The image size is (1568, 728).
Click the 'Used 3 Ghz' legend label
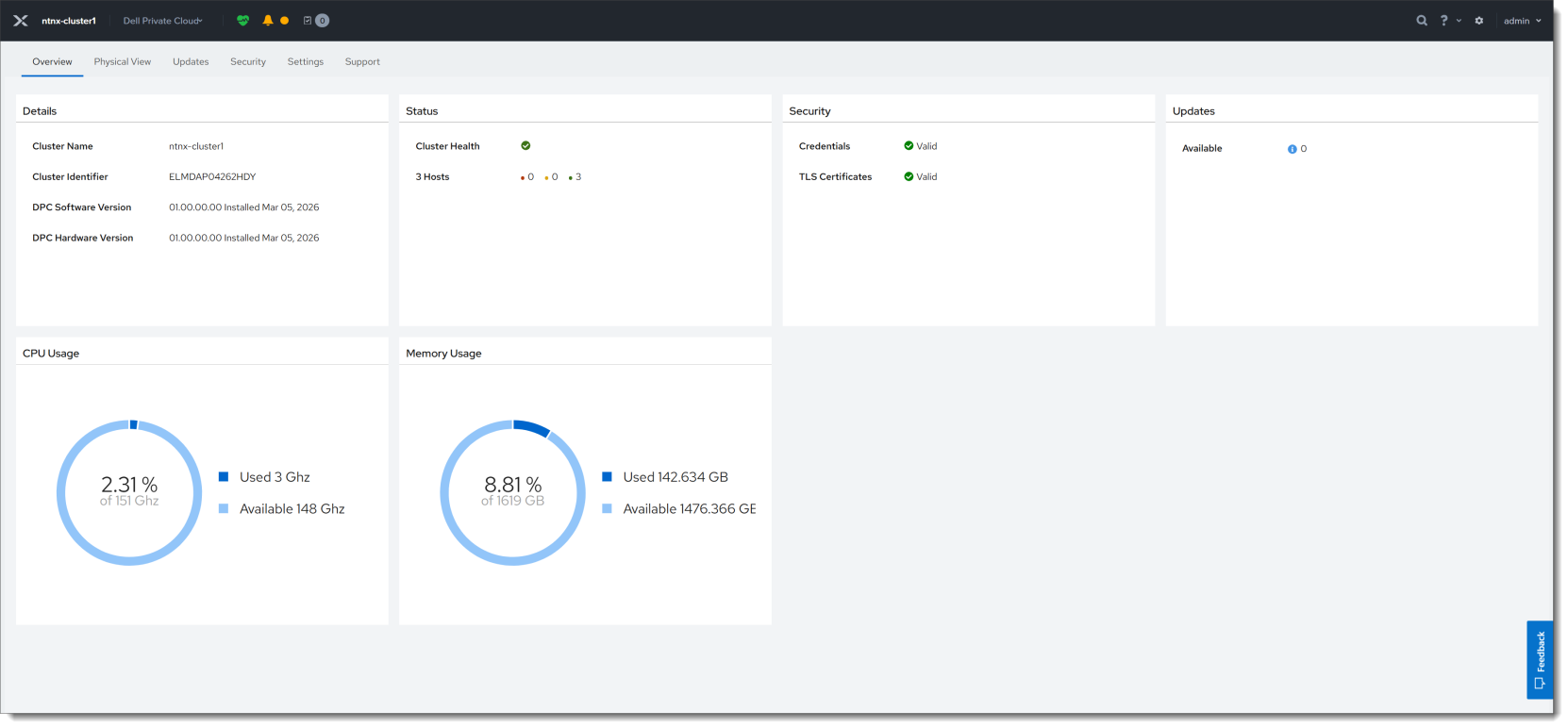[x=275, y=477]
